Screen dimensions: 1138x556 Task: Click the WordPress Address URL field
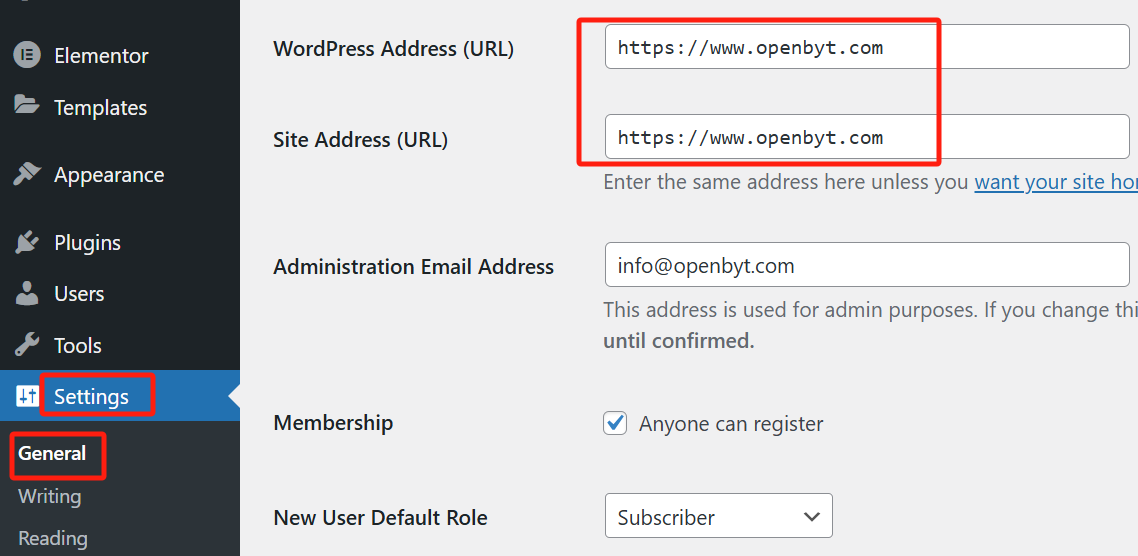pyautogui.click(x=867, y=47)
